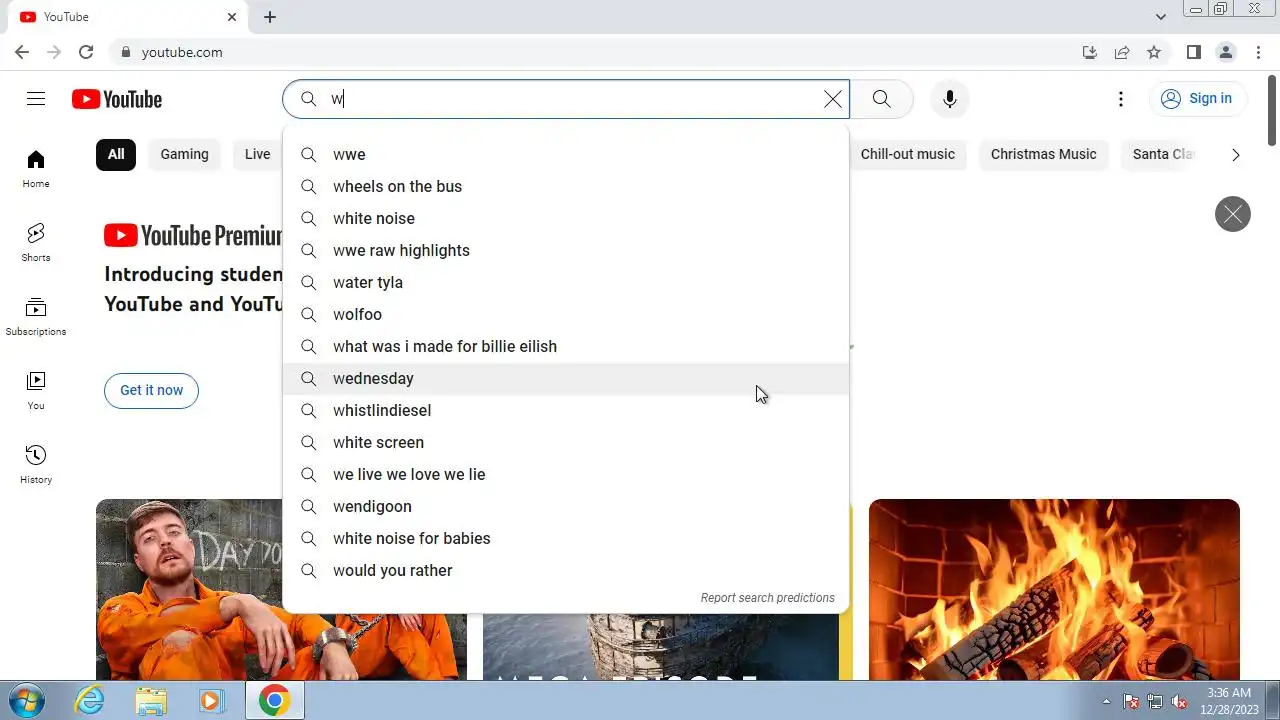Choose 'what was i made for billie eilish'

pyautogui.click(x=566, y=346)
